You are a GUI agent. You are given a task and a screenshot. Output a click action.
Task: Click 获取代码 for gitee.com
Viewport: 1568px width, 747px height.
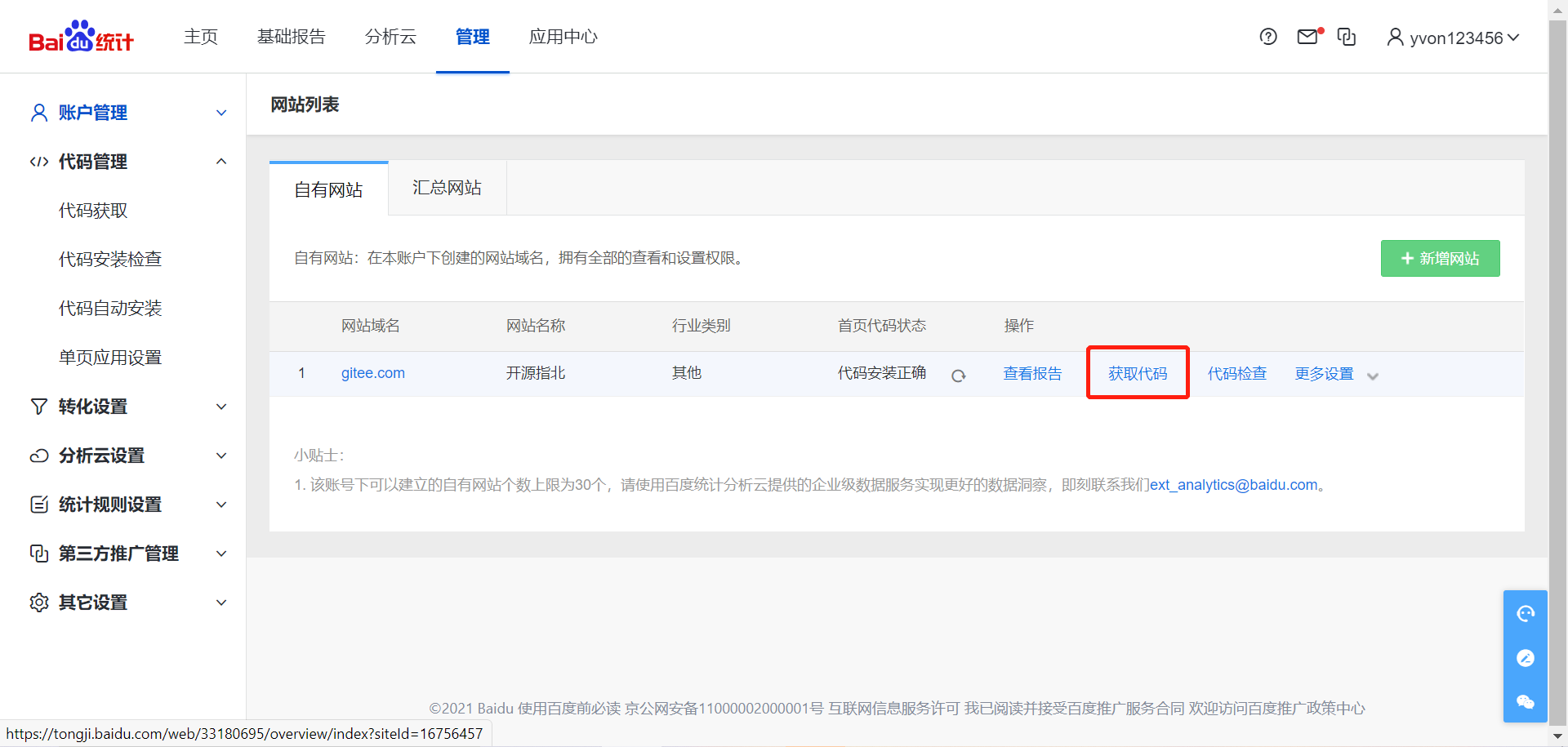[x=1138, y=374]
